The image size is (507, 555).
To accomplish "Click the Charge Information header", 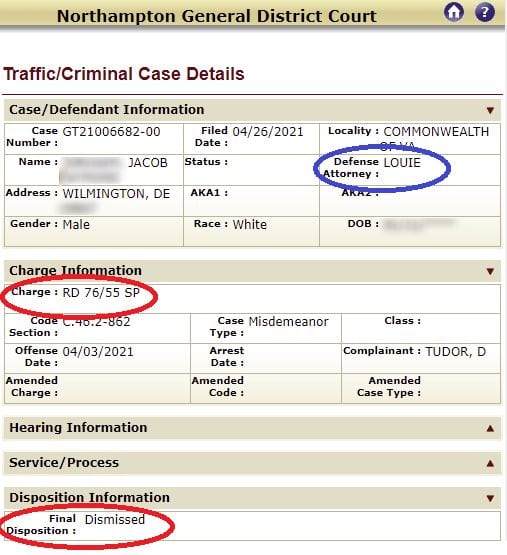I will [252, 271].
